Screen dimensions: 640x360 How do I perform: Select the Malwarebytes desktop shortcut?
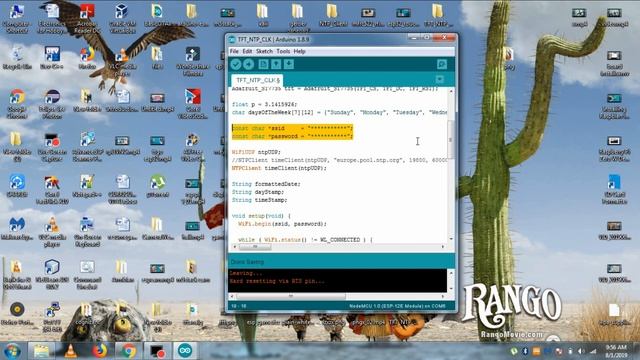17,229
